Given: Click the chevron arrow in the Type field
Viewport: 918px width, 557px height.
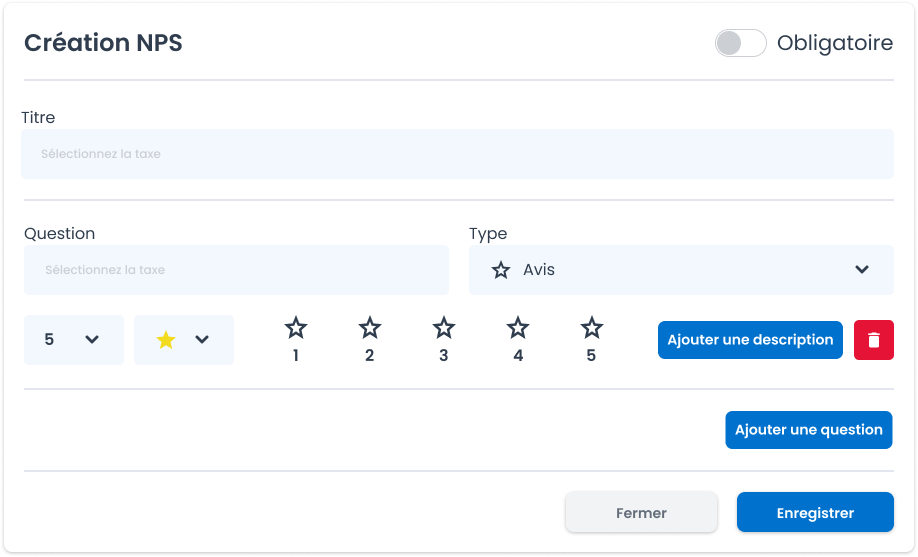Looking at the screenshot, I should pyautogui.click(x=861, y=270).
